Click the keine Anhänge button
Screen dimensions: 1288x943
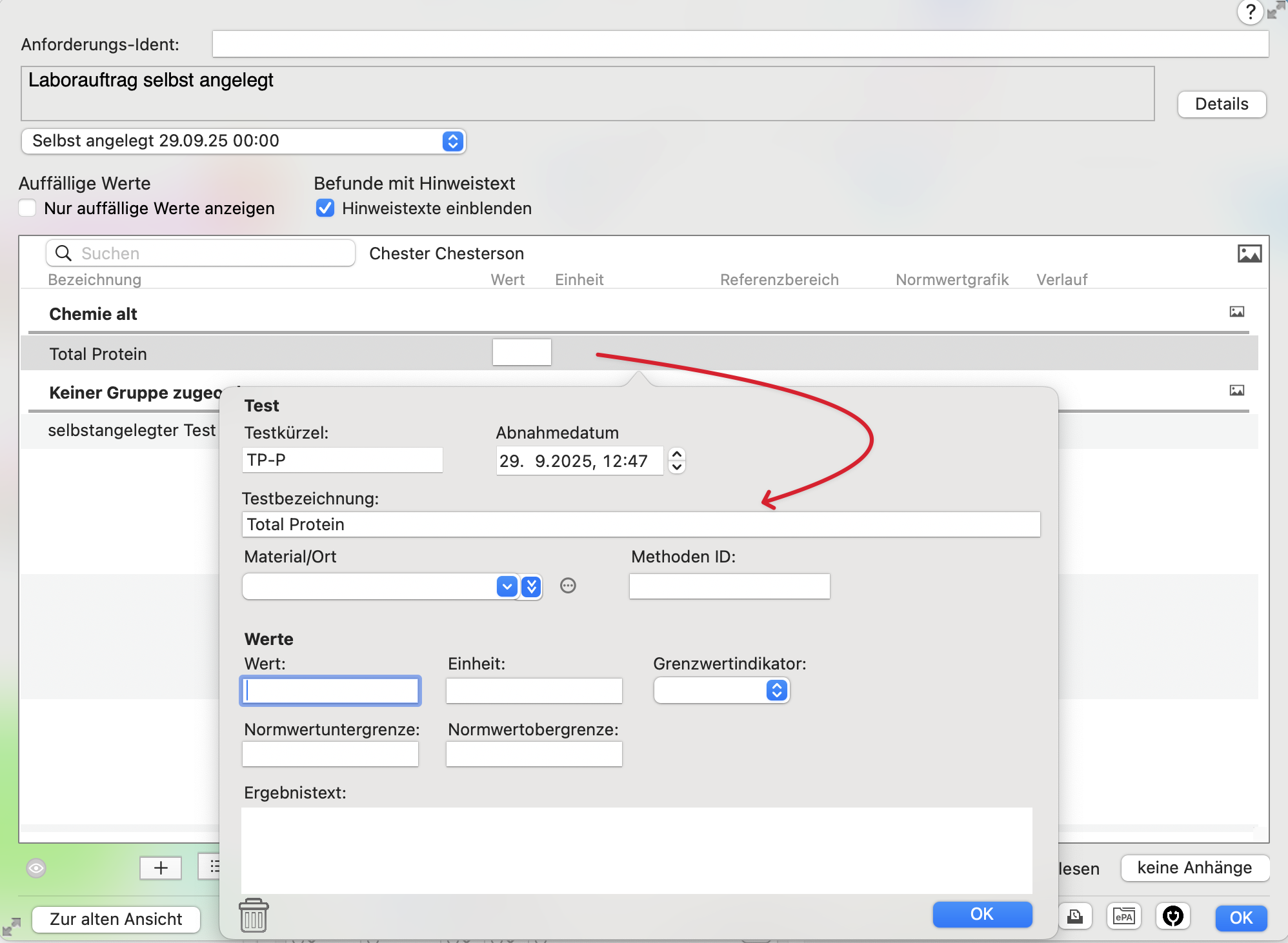pos(1194,868)
